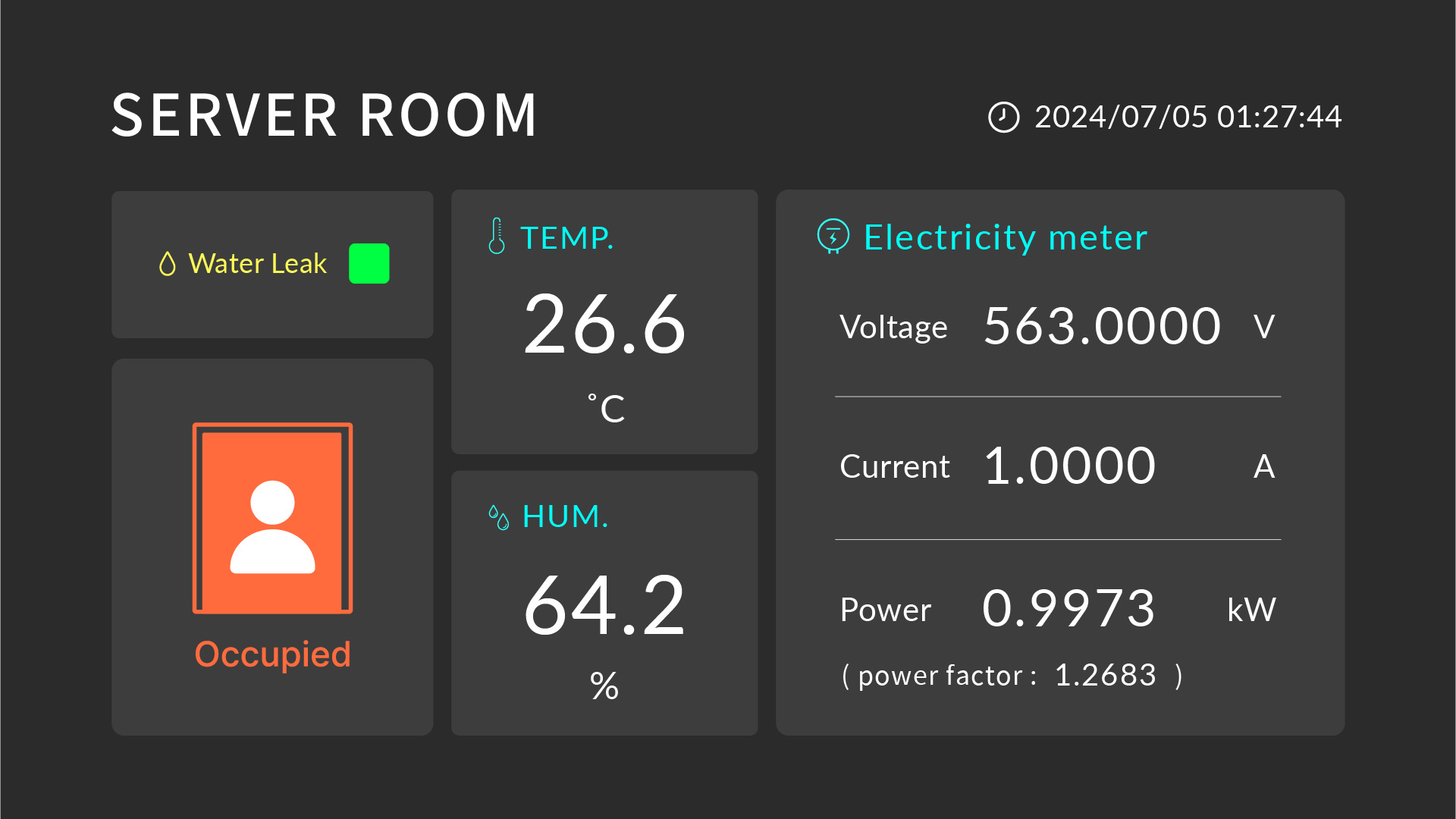Click the 26.6 temperature reading
Viewport: 1456px width, 819px height.
604,325
